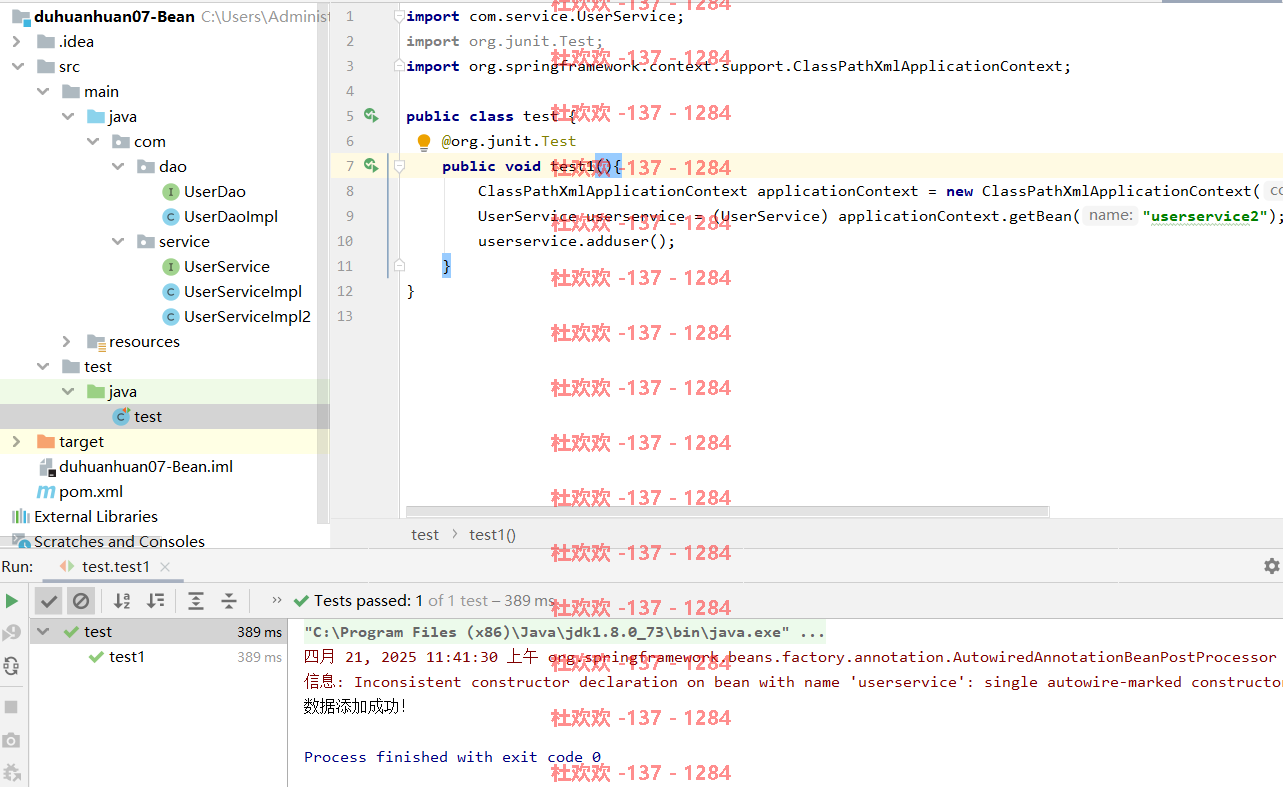Viewport: 1283px width, 787px height.
Task: Select test class under test/java folder
Action: point(148,417)
